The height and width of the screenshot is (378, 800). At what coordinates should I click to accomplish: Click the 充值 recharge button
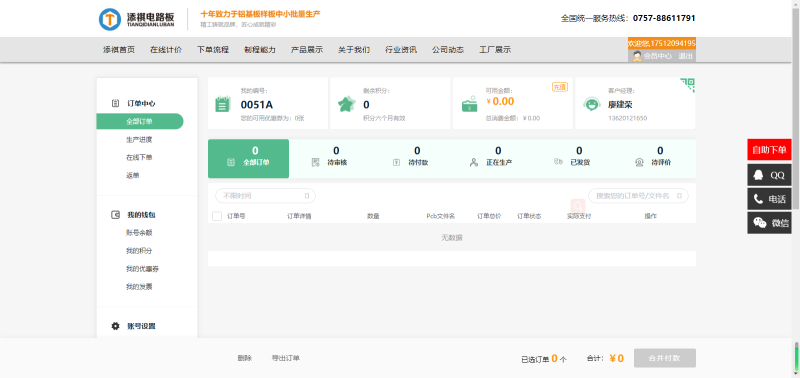560,87
